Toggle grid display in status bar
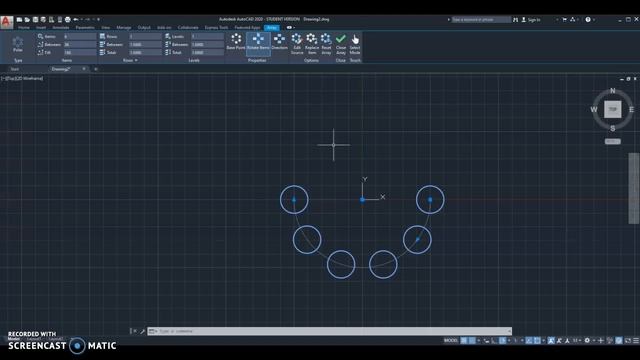Screen dimensions: 640x360 464,340
